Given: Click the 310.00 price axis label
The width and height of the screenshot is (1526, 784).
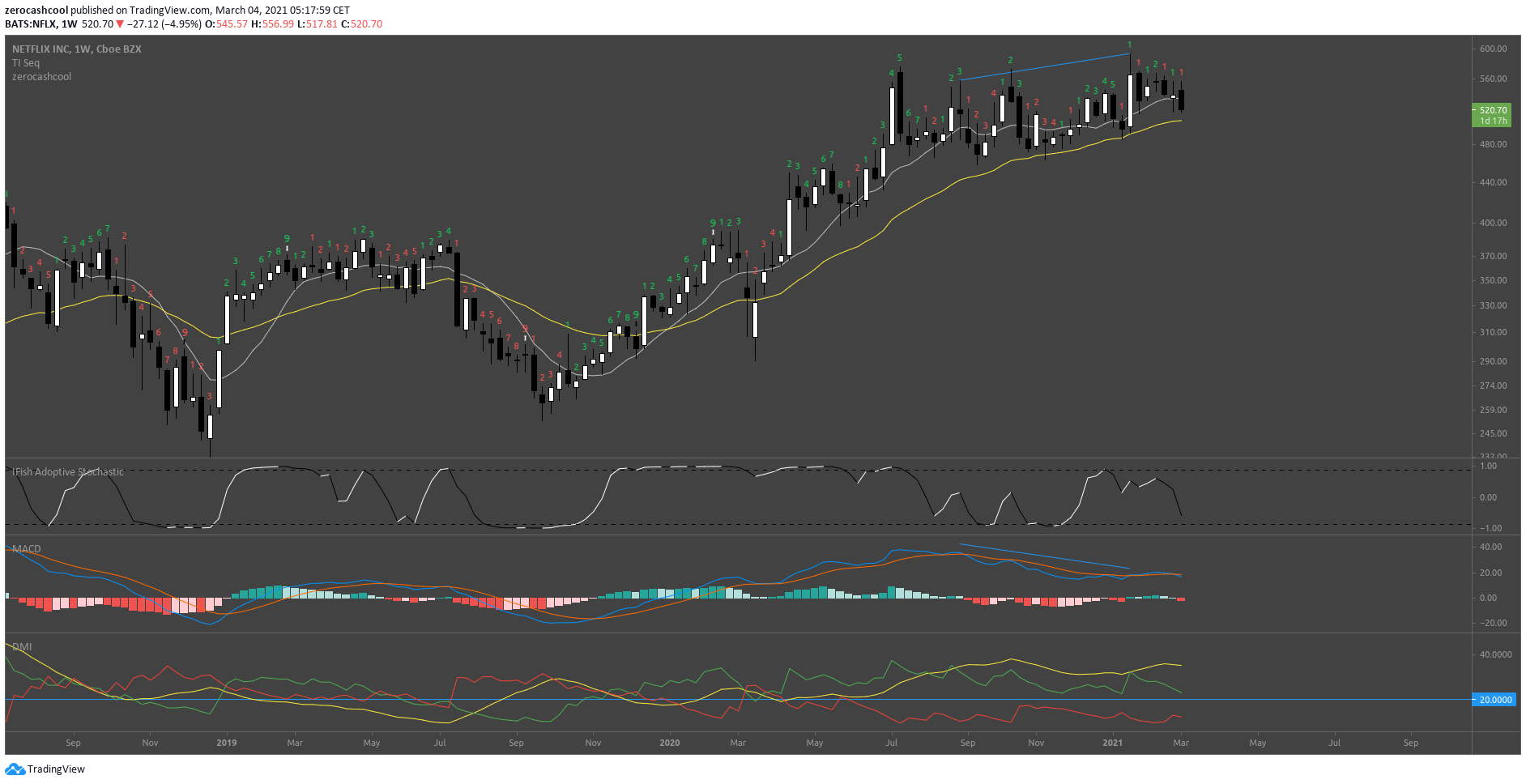Looking at the screenshot, I should (1493, 332).
